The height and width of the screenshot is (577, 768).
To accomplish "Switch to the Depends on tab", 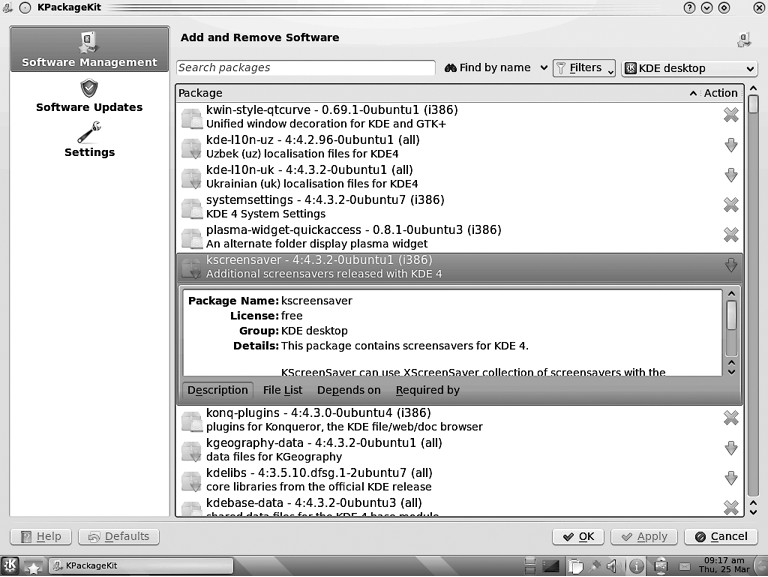I will pos(348,390).
